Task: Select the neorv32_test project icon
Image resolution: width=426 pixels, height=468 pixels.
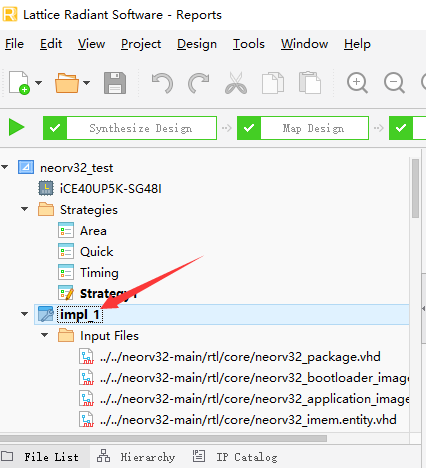Action: point(26,167)
